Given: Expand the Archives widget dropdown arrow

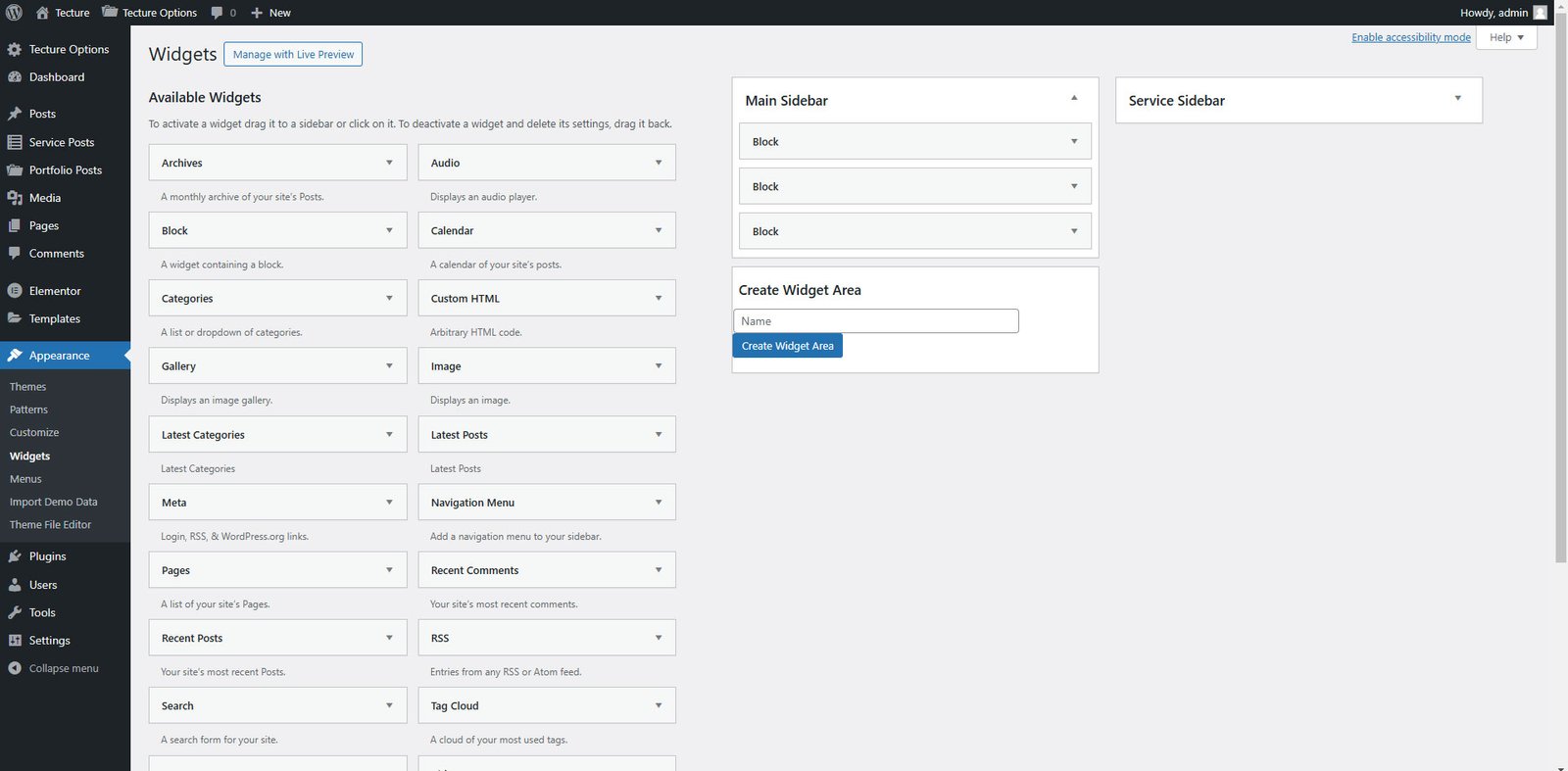Looking at the screenshot, I should point(389,163).
